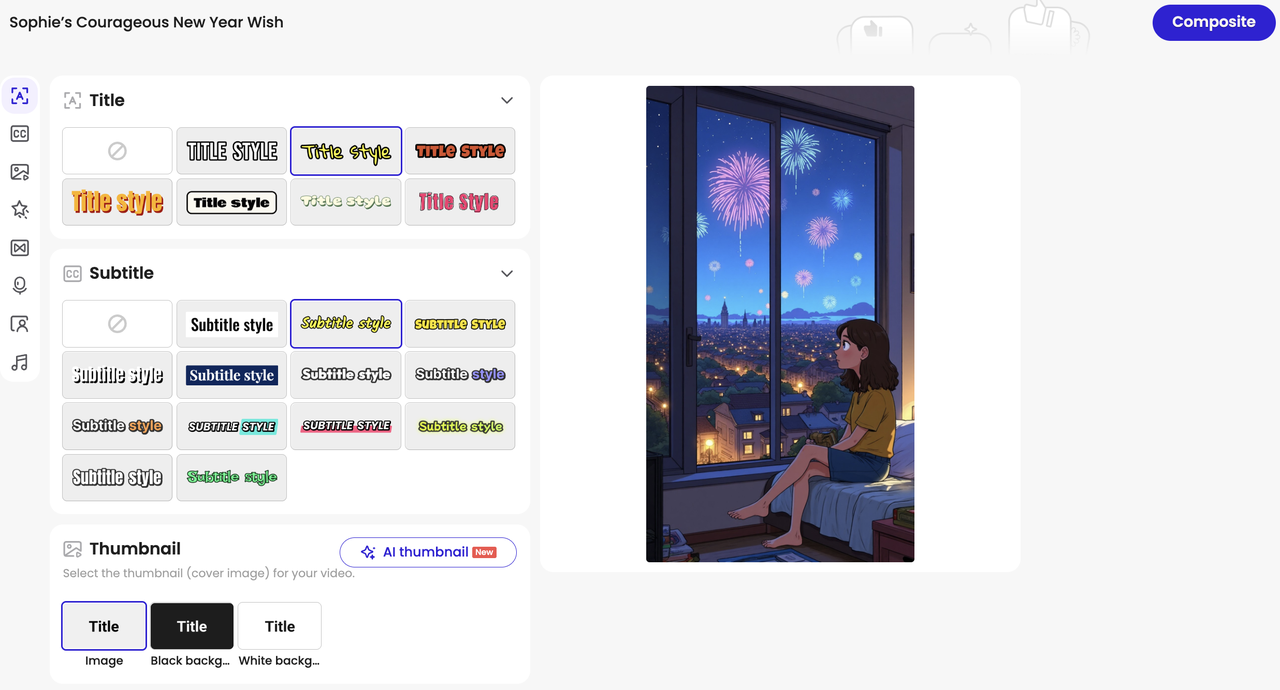Open the microphone voiceover sidebar icon

coord(20,286)
